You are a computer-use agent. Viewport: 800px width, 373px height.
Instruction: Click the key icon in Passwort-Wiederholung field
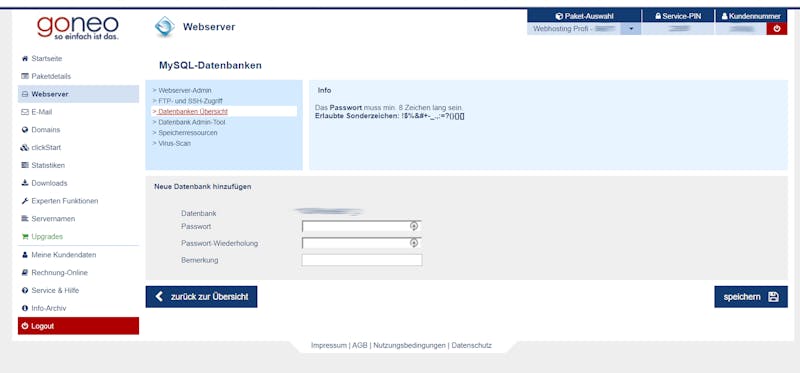[414, 243]
